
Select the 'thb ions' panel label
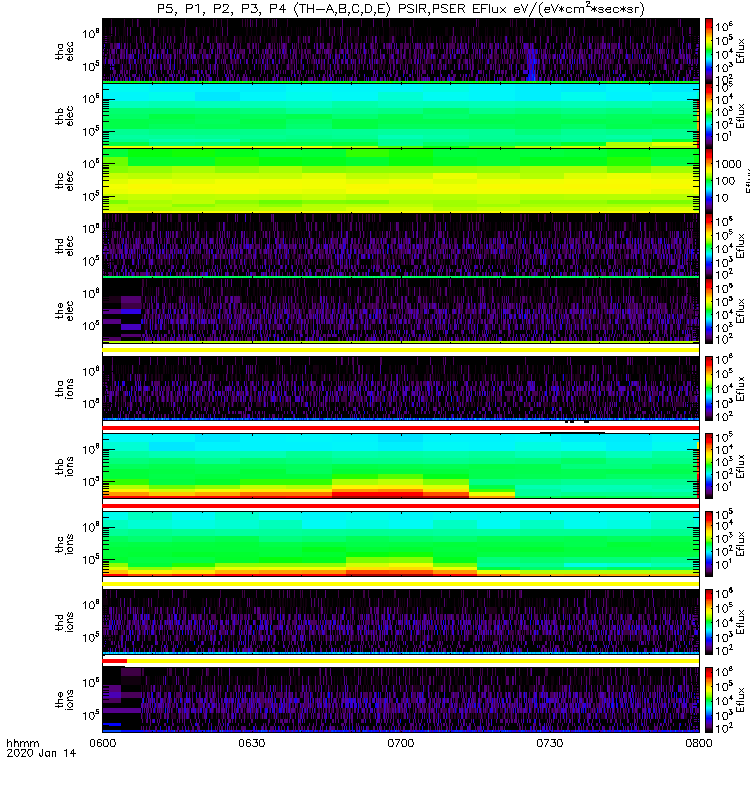coord(65,466)
